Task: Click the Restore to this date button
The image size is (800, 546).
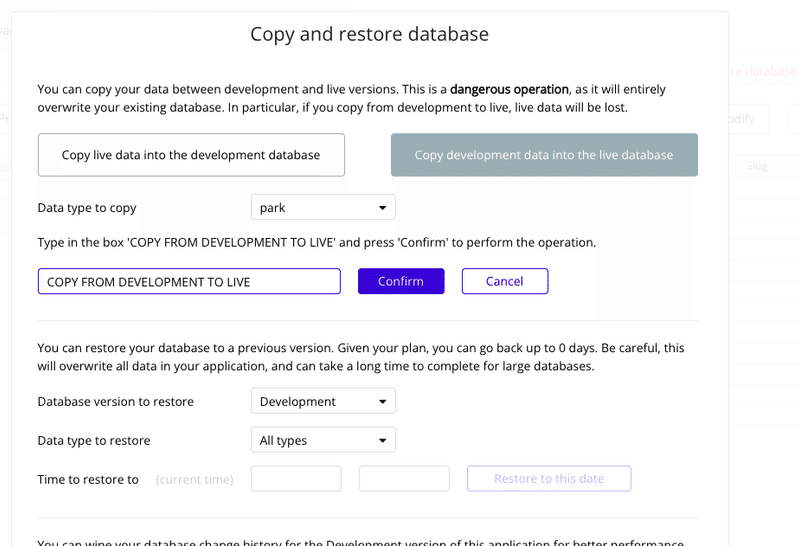Action: point(549,479)
